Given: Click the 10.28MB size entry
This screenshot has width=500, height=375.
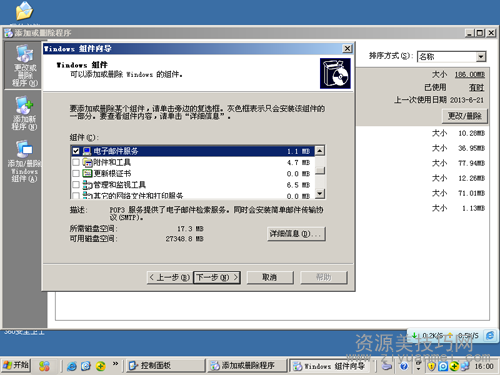Looking at the screenshot, I should (x=471, y=133).
